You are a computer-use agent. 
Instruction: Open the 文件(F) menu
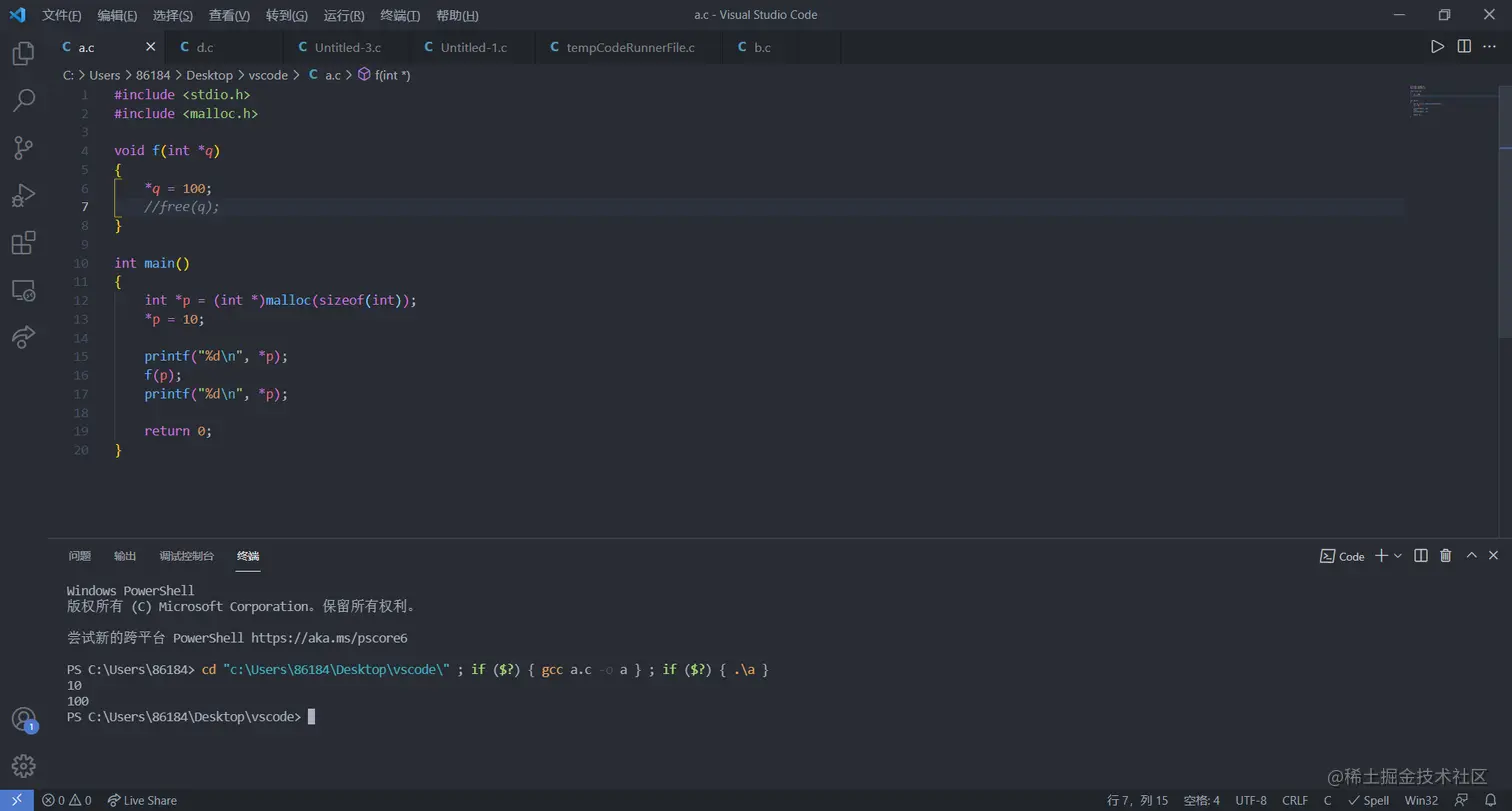62,15
